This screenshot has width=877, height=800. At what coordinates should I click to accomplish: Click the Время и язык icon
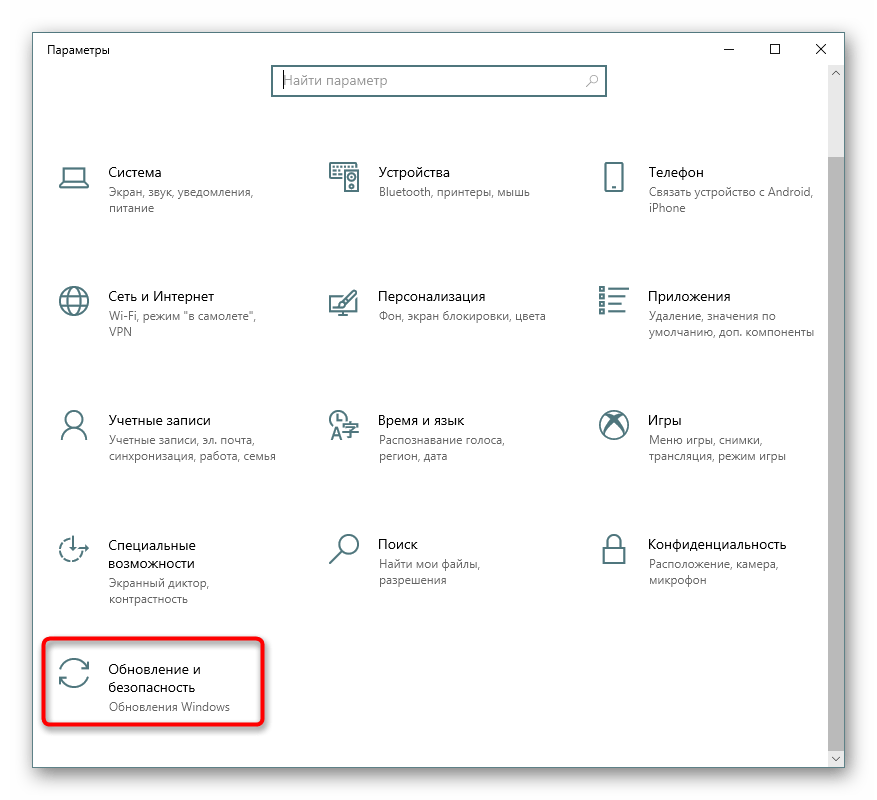343,424
